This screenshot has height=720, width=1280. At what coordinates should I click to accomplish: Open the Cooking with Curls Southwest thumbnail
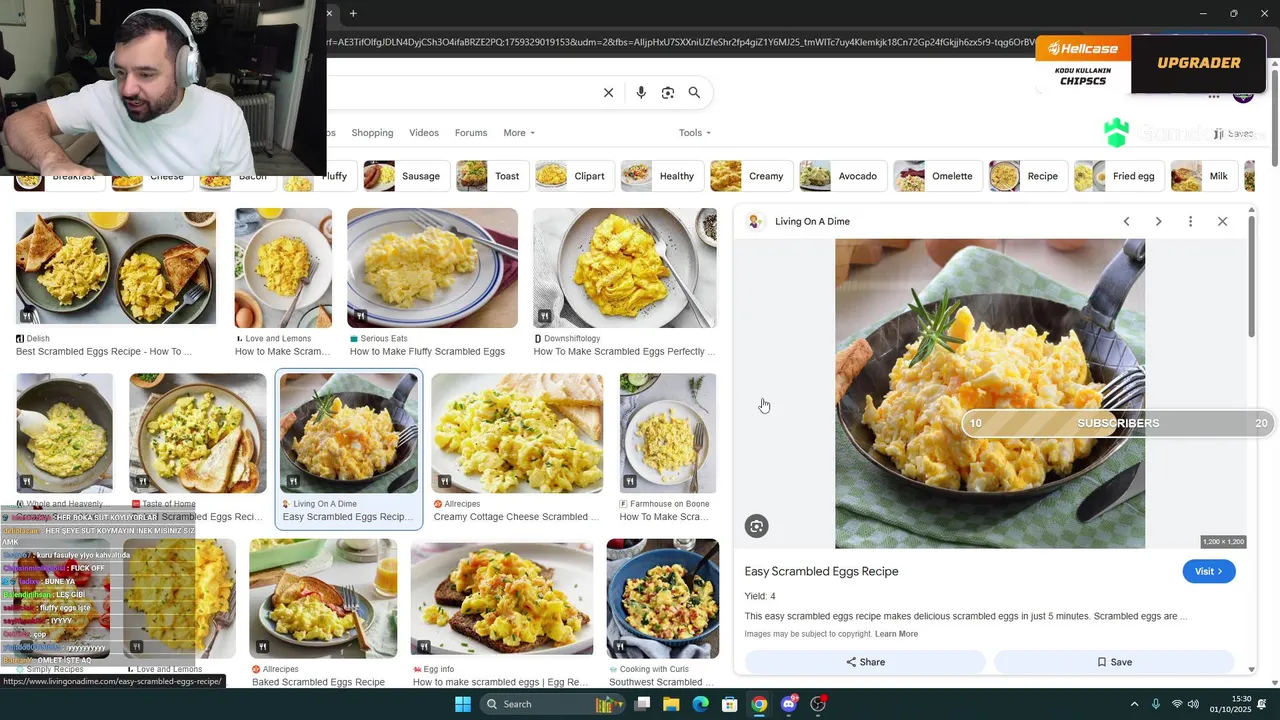pyautogui.click(x=663, y=598)
